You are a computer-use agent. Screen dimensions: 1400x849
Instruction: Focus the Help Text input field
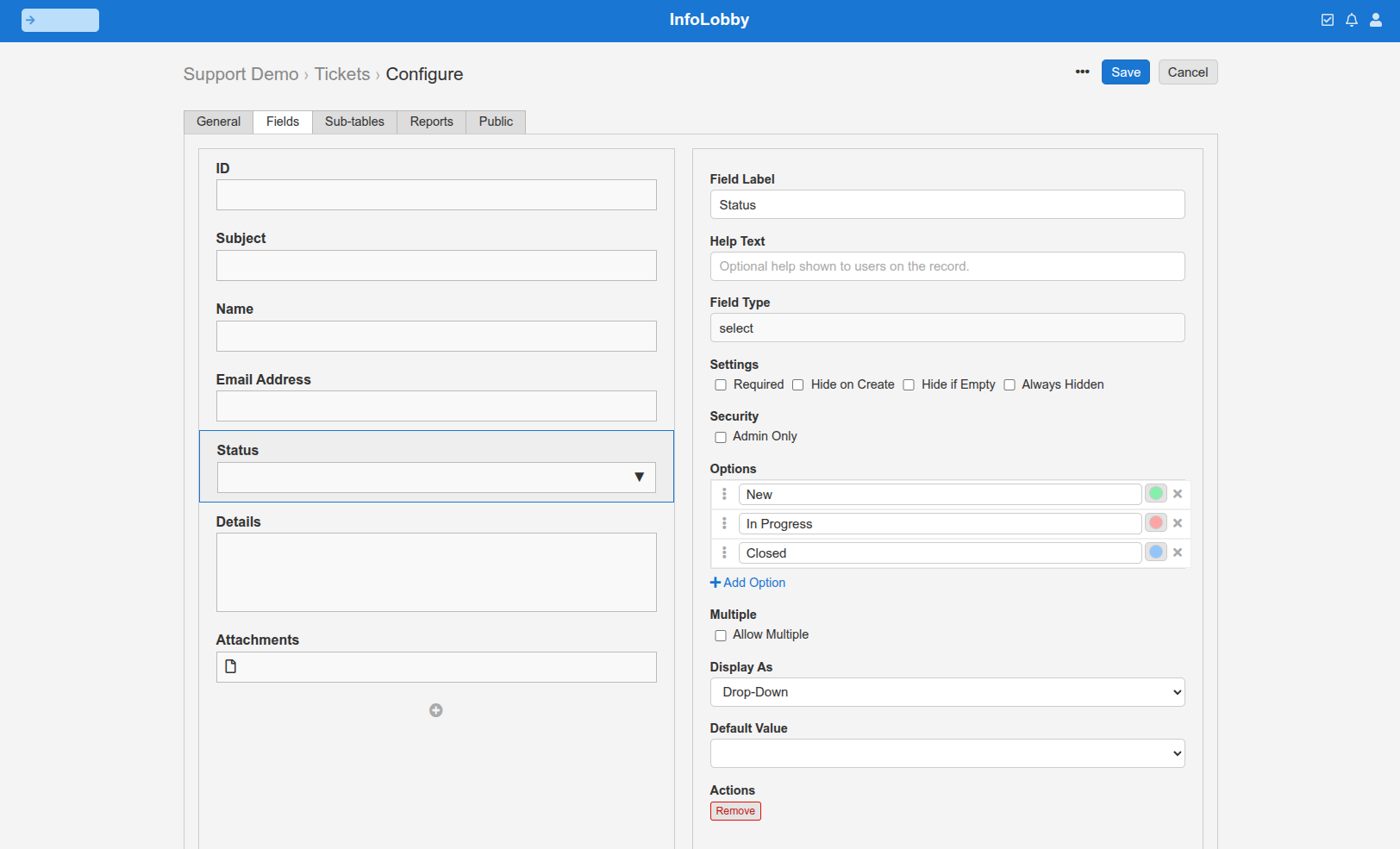pos(947,266)
